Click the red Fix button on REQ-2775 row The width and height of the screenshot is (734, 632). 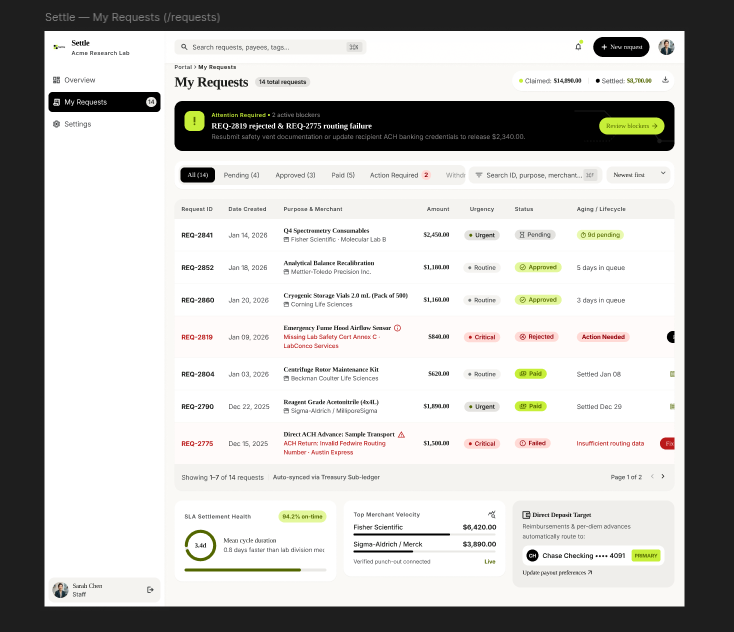tap(668, 443)
